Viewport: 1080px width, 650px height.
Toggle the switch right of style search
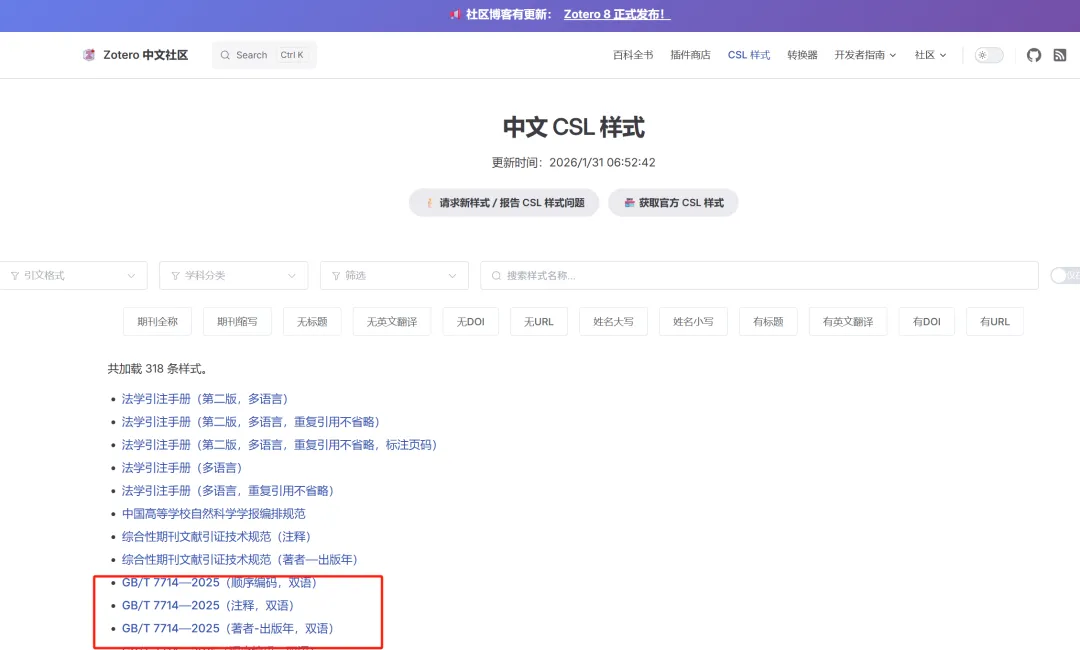pyautogui.click(x=1065, y=275)
